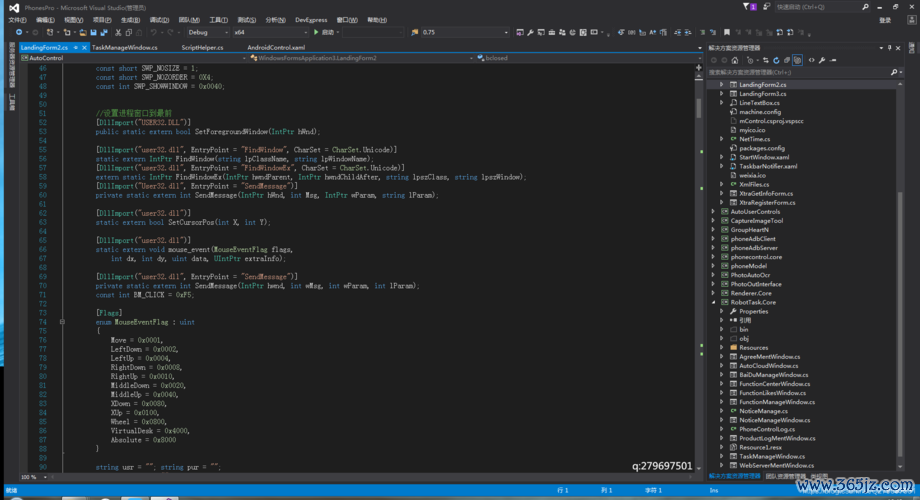Open Solution Explorer window options arrow
920x500 pixels.
point(881,48)
